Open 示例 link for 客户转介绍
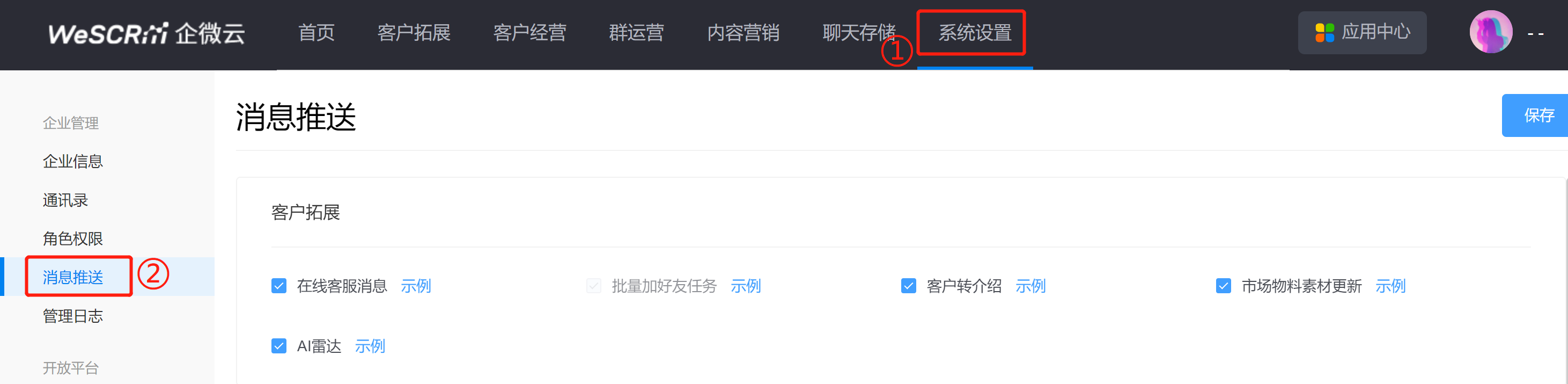Image resolution: width=1568 pixels, height=384 pixels. click(x=1030, y=286)
